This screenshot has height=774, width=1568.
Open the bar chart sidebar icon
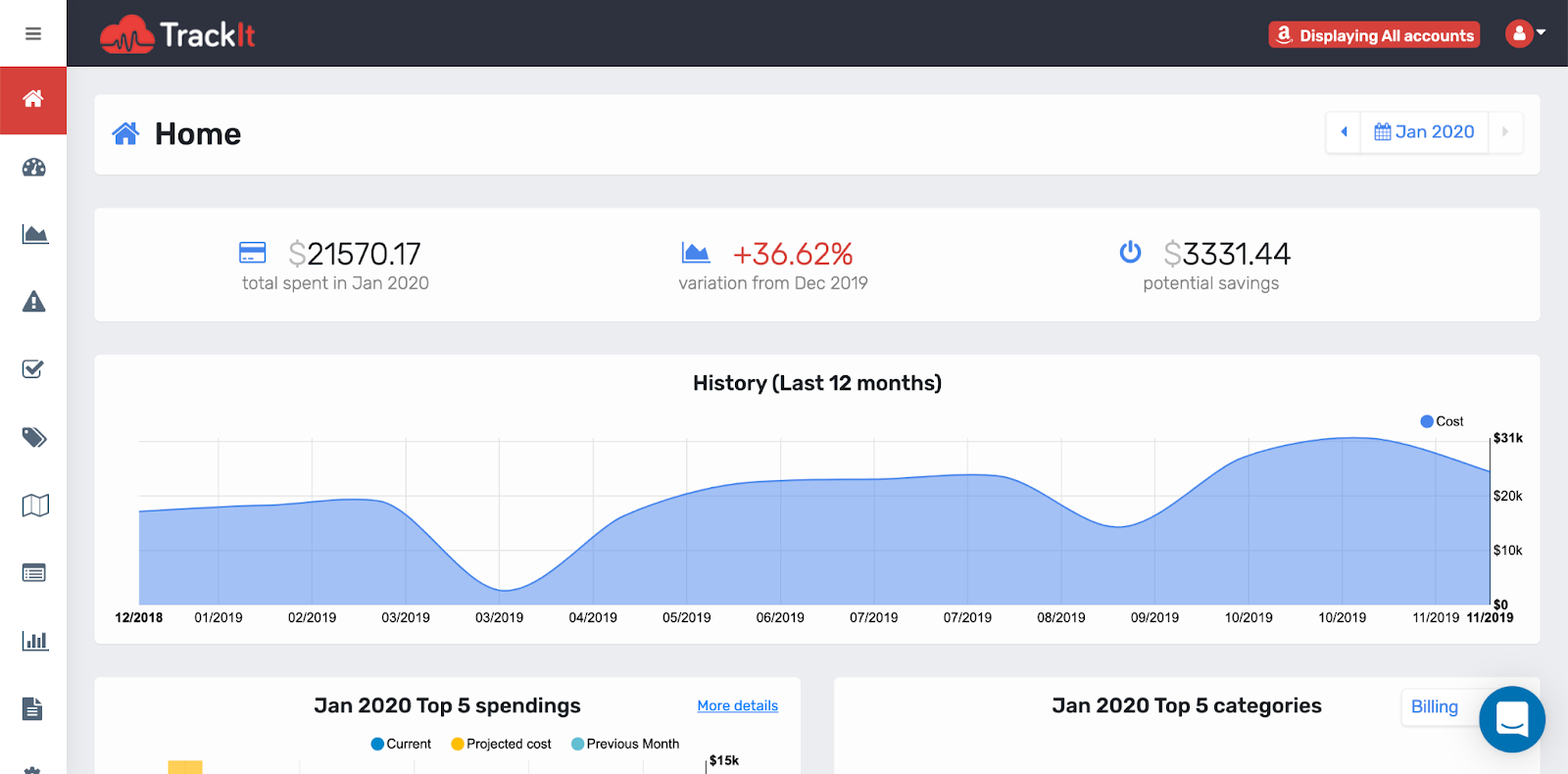(34, 641)
